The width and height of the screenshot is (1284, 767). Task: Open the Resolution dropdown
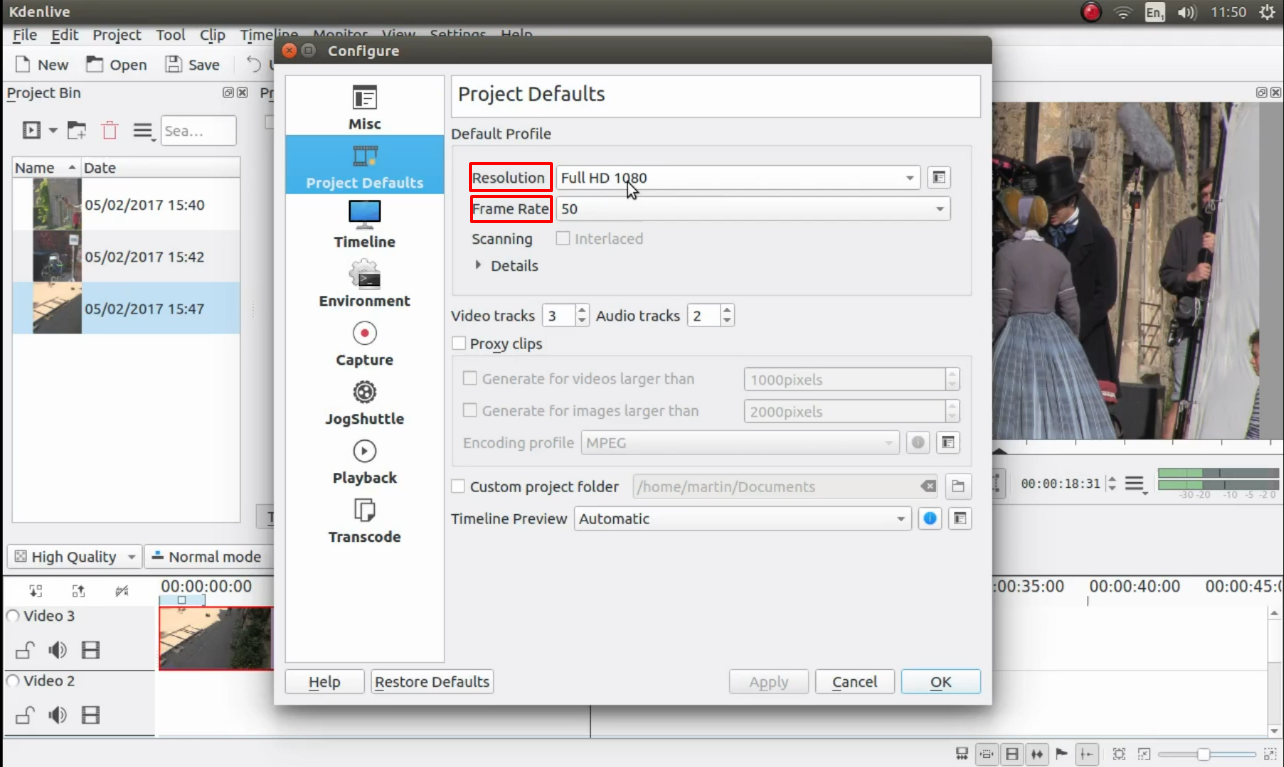738,178
